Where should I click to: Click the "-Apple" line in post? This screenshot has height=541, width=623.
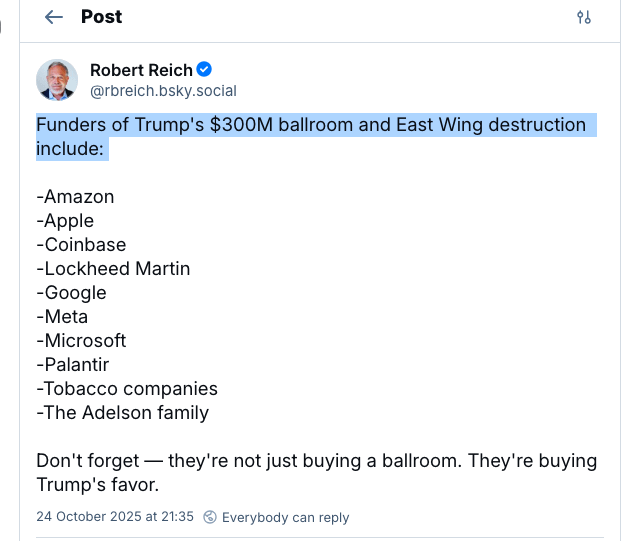pyautogui.click(x=65, y=221)
